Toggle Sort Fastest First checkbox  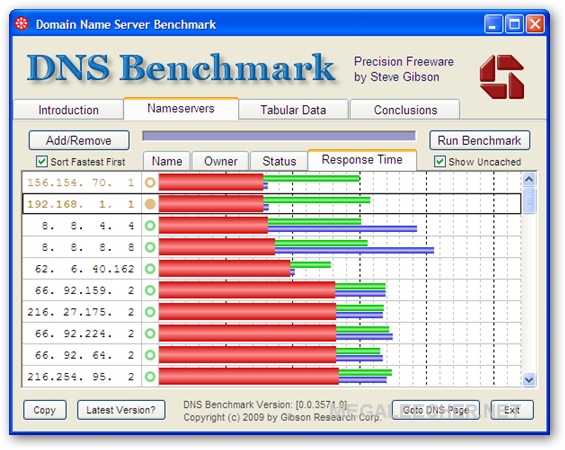pyautogui.click(x=41, y=161)
